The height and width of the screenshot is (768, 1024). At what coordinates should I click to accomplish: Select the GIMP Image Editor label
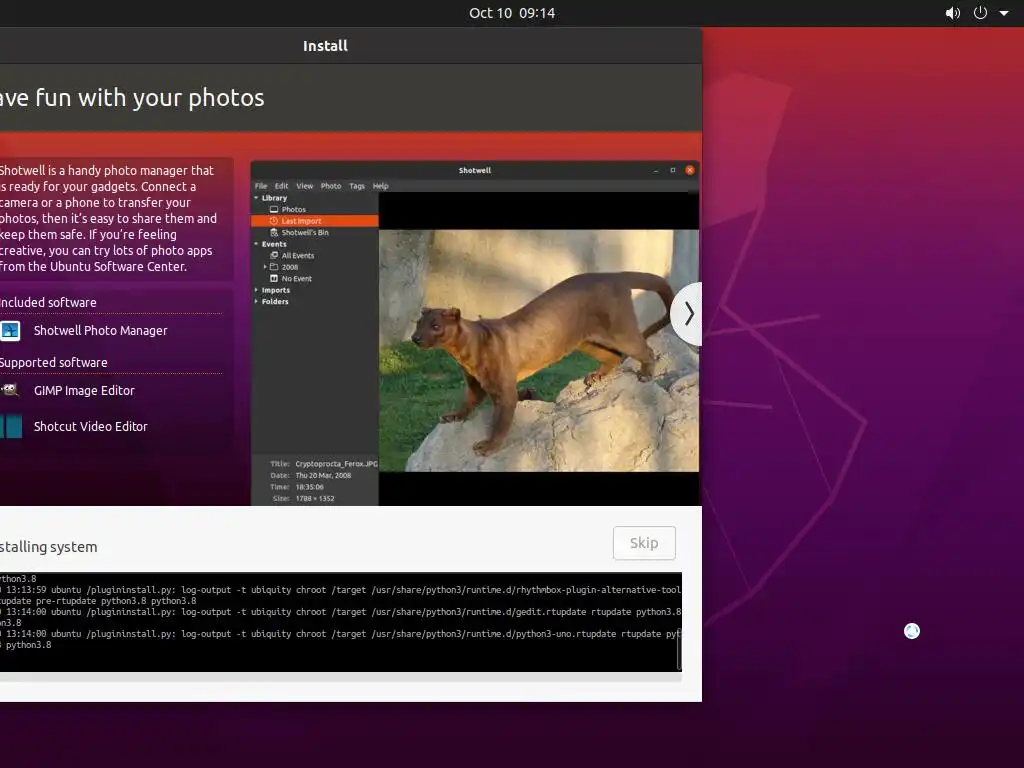84,391
